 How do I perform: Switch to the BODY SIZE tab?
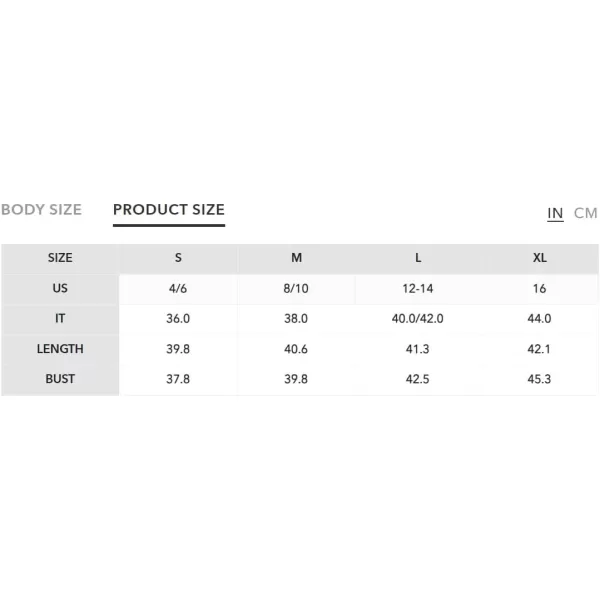[41, 210]
